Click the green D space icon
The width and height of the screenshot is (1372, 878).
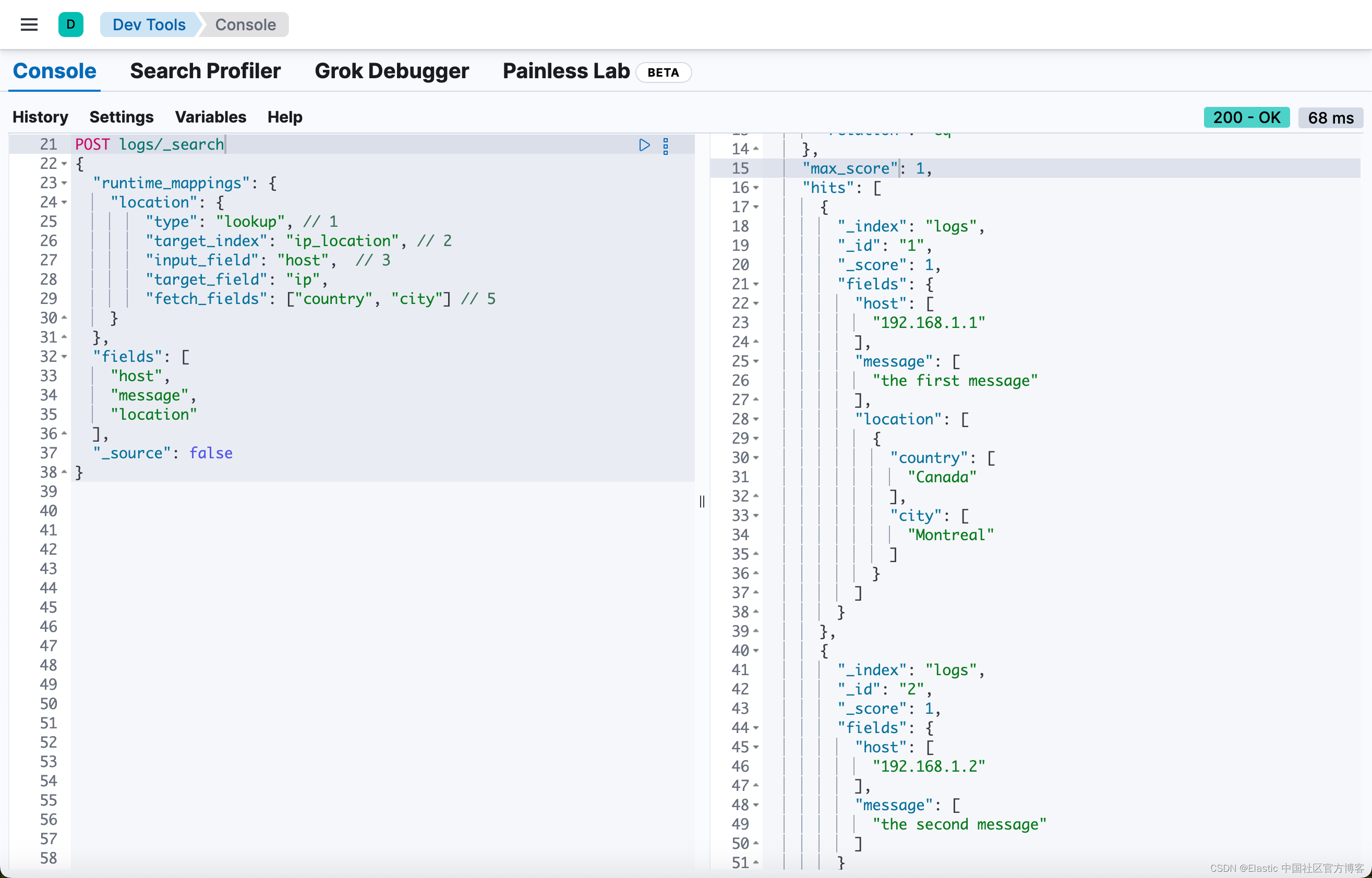click(x=71, y=25)
